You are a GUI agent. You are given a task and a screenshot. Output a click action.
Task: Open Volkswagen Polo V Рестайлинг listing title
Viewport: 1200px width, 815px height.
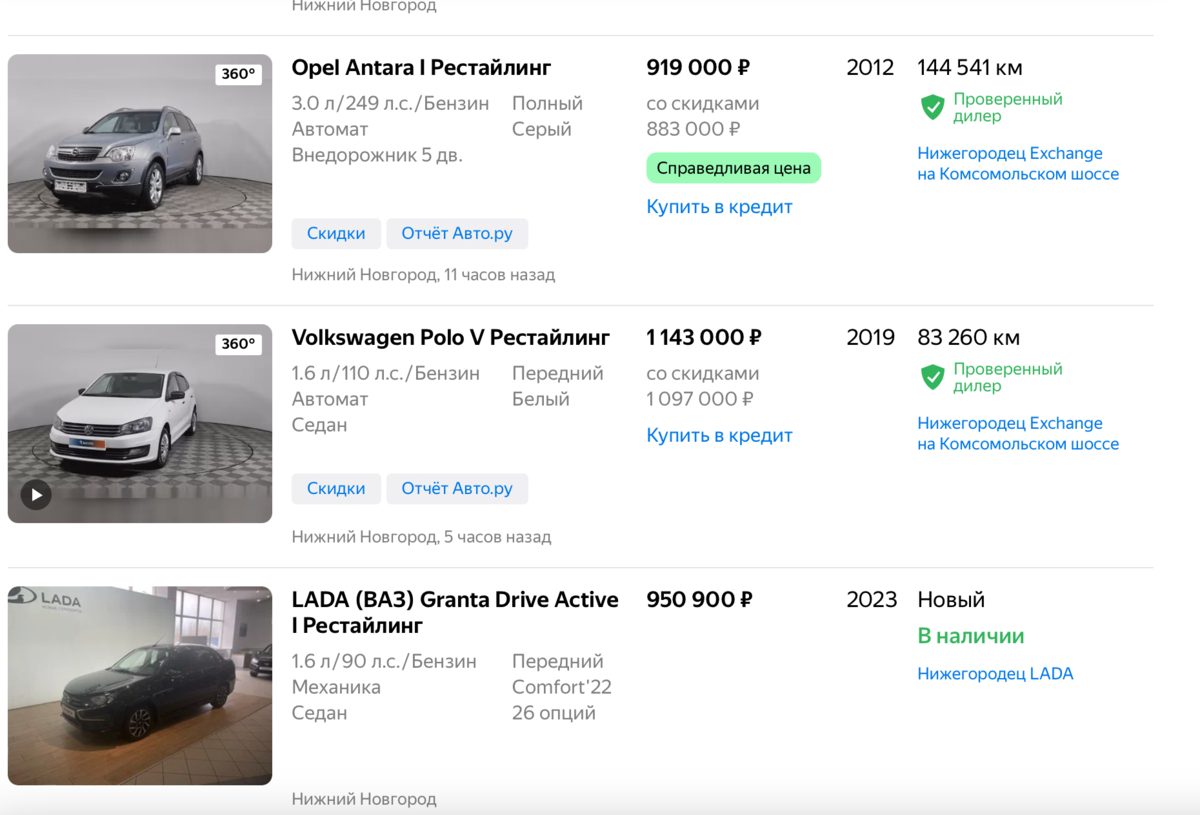pos(450,338)
